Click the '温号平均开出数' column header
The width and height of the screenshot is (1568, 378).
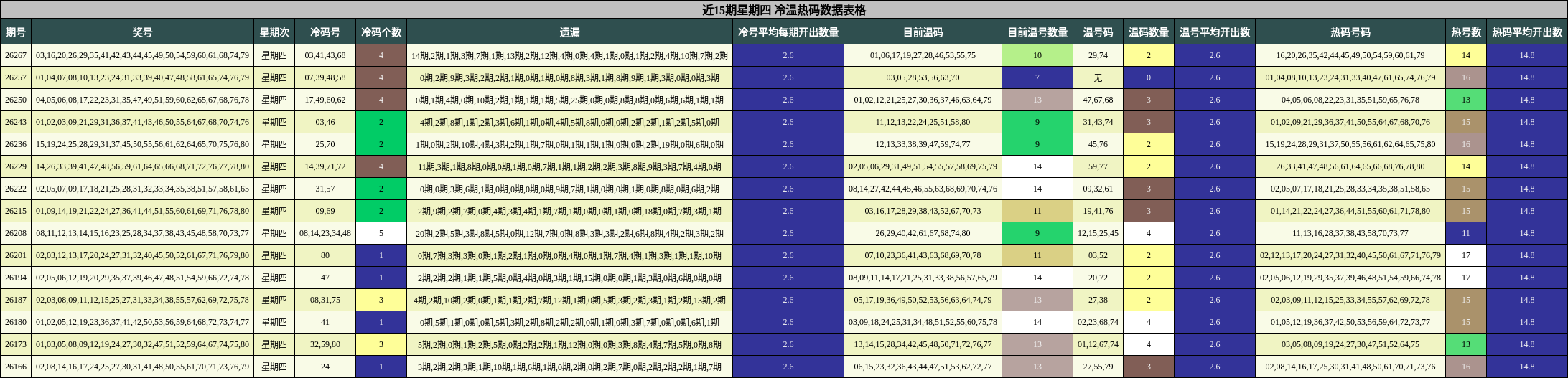click(x=1215, y=32)
